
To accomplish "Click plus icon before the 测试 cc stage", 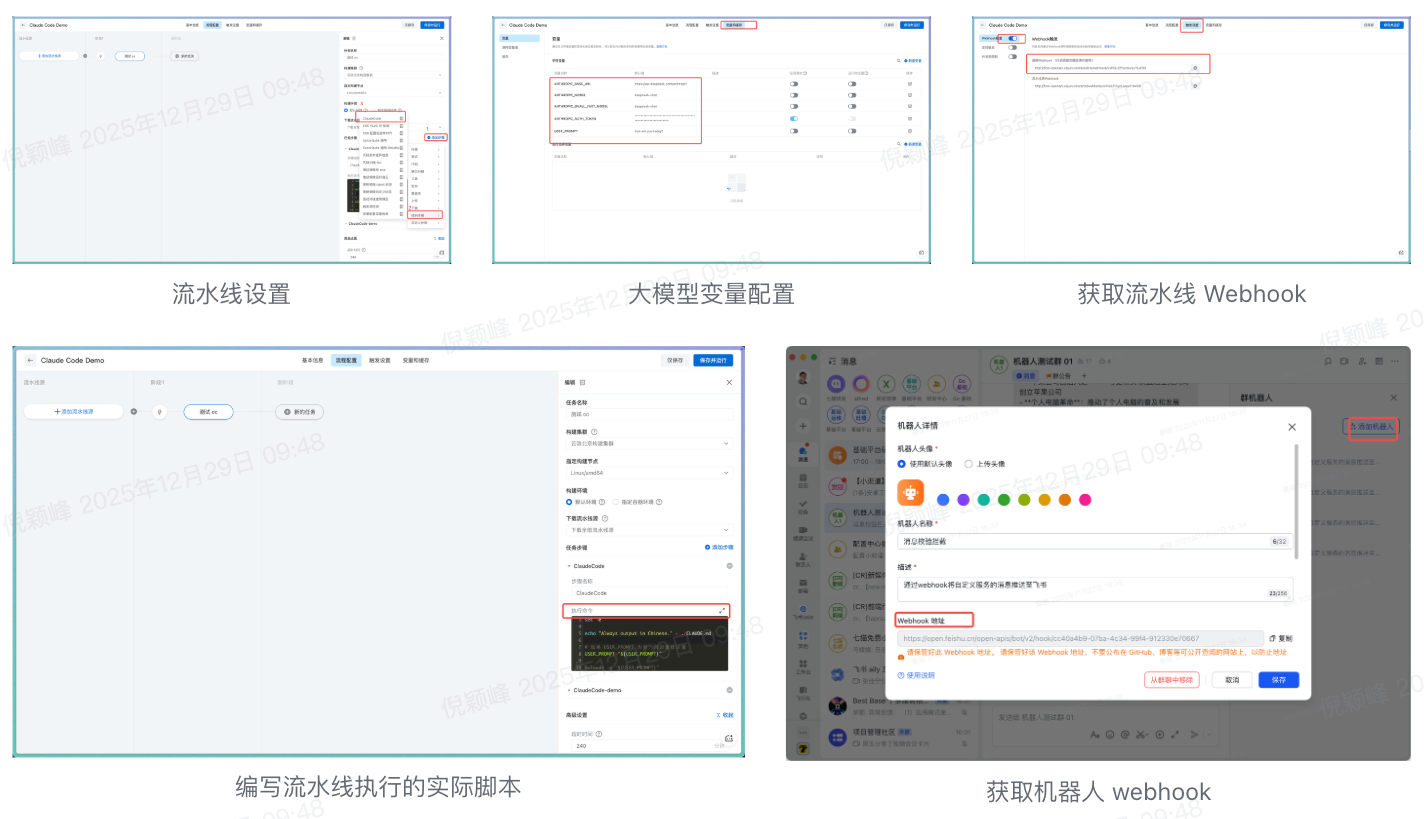I will tap(134, 411).
